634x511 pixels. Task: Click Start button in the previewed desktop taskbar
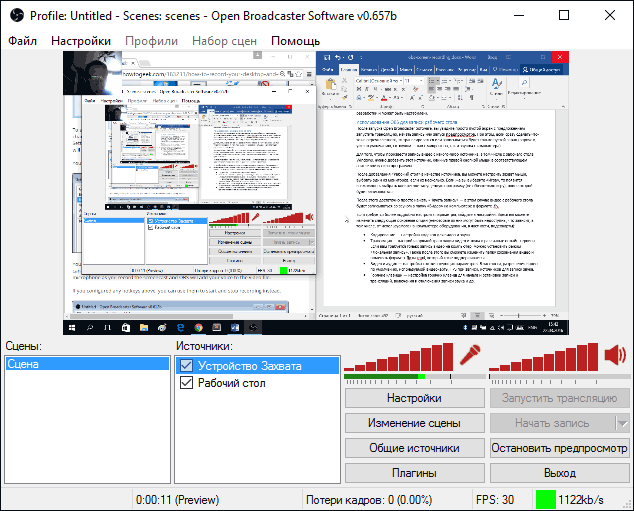72,327
